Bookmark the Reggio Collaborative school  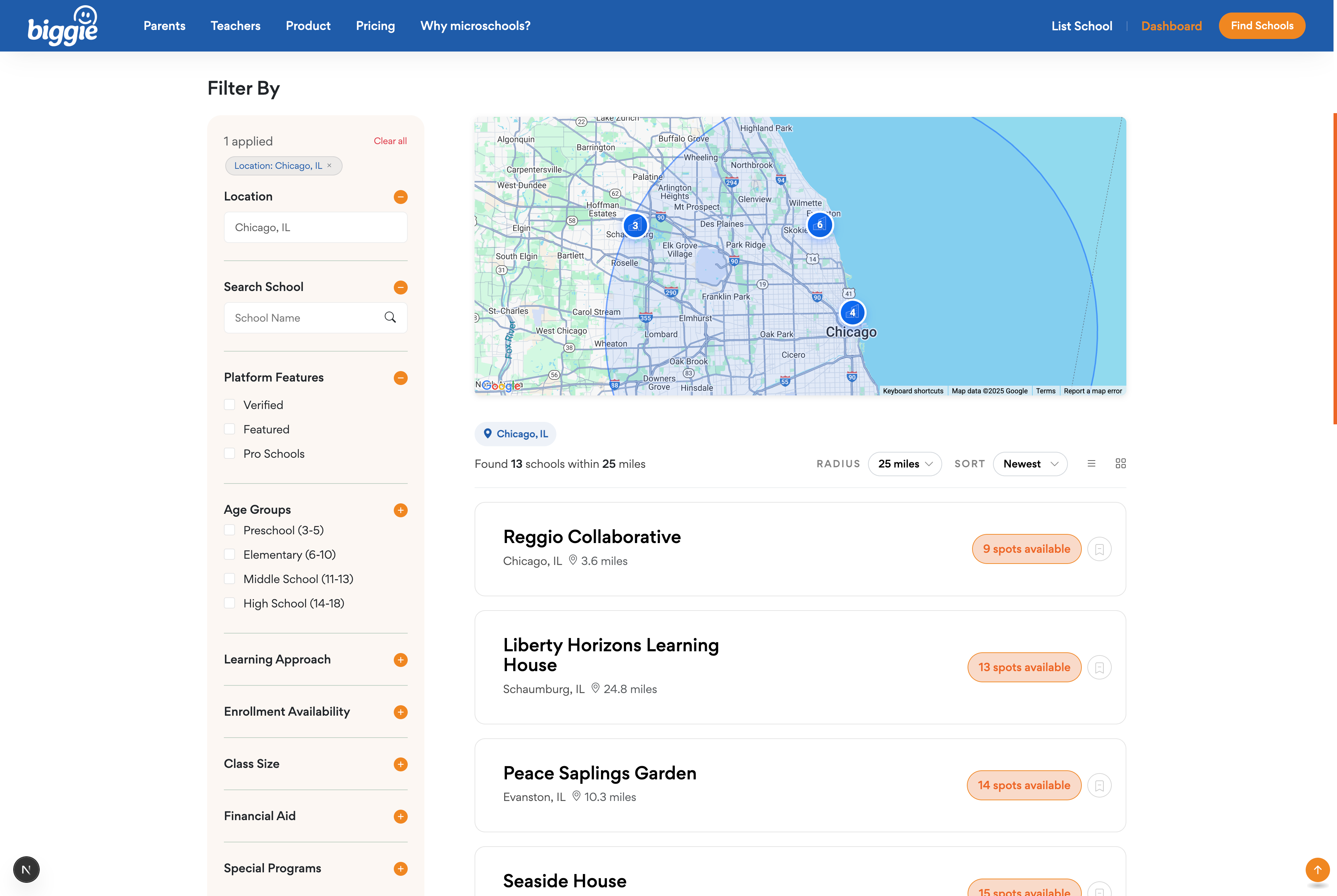[1099, 549]
